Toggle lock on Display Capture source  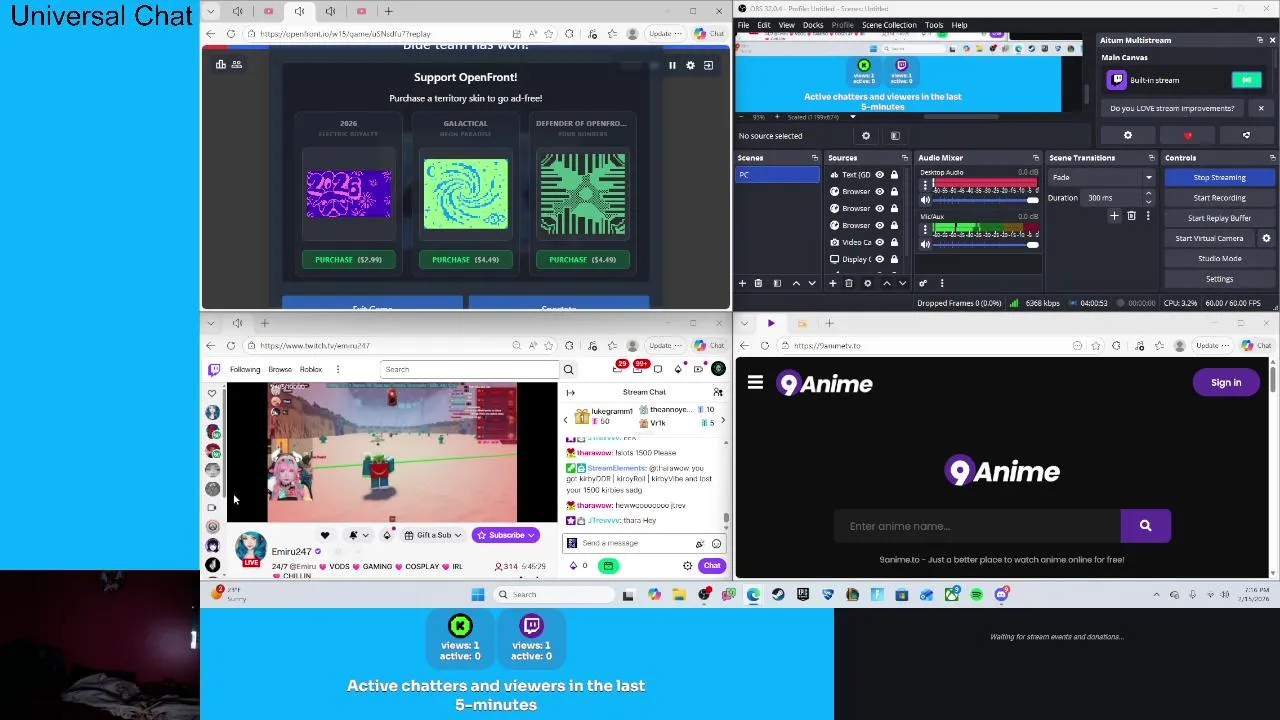[x=894, y=259]
